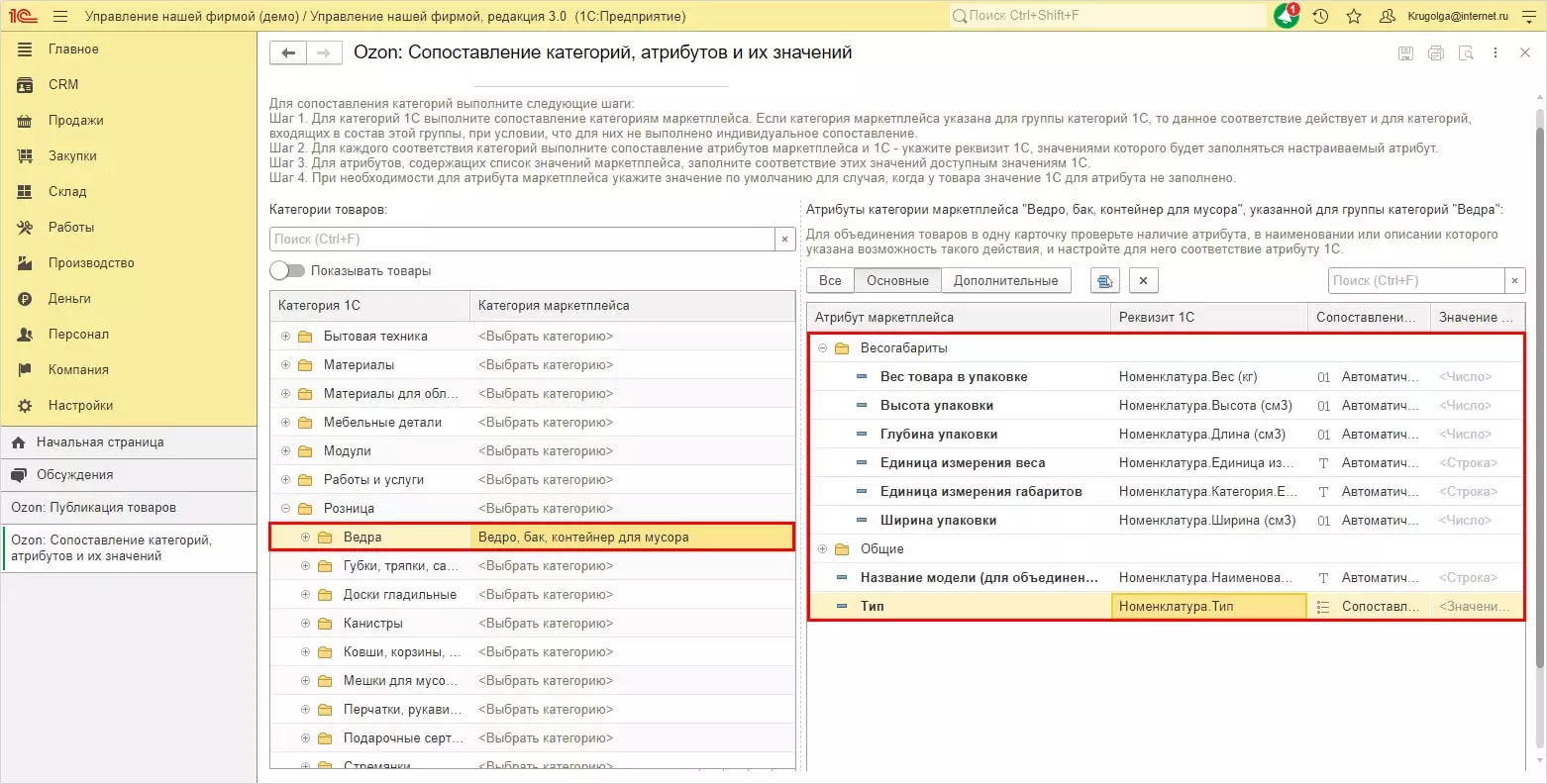Click the auto-fill attributes toolbar icon
1547x784 pixels.
click(x=1104, y=281)
